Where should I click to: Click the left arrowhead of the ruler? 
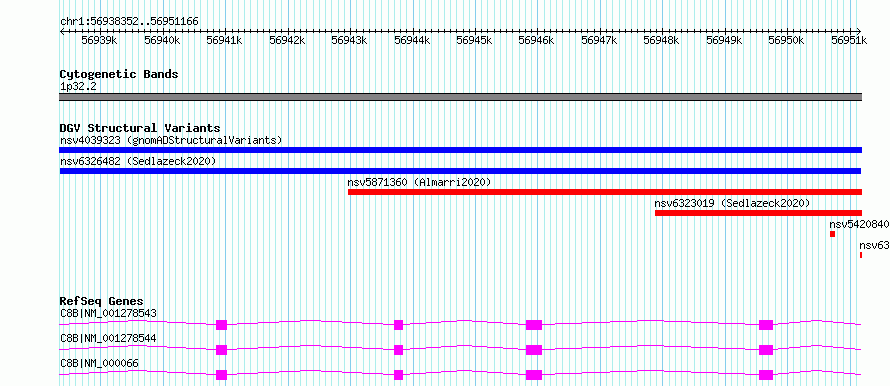(x=62, y=32)
